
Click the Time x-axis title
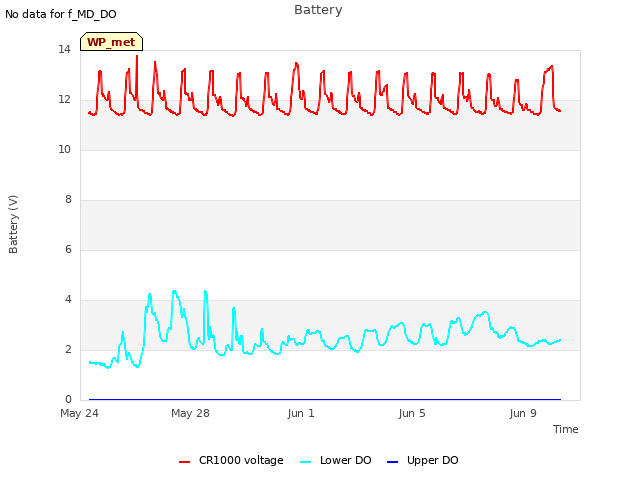tap(566, 429)
